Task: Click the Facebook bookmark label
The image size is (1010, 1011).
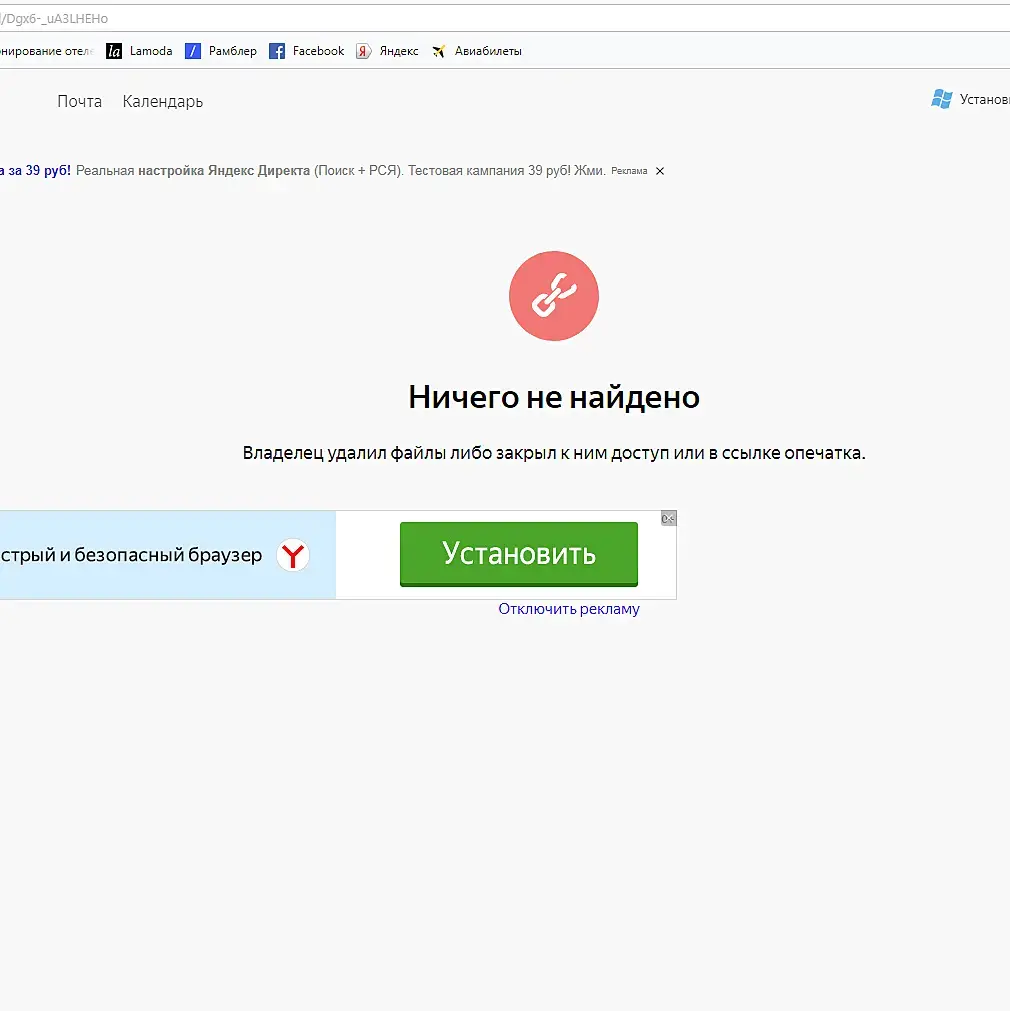Action: pos(319,51)
